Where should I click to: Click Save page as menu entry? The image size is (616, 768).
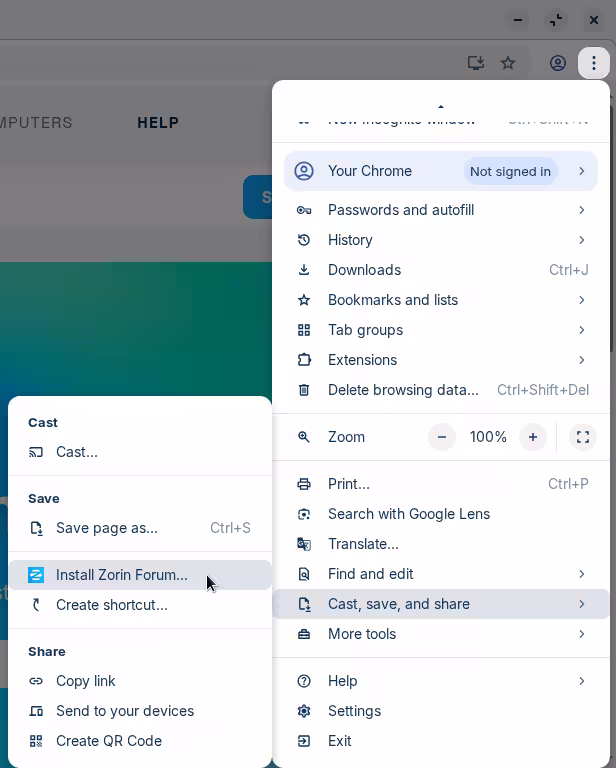pos(106,528)
